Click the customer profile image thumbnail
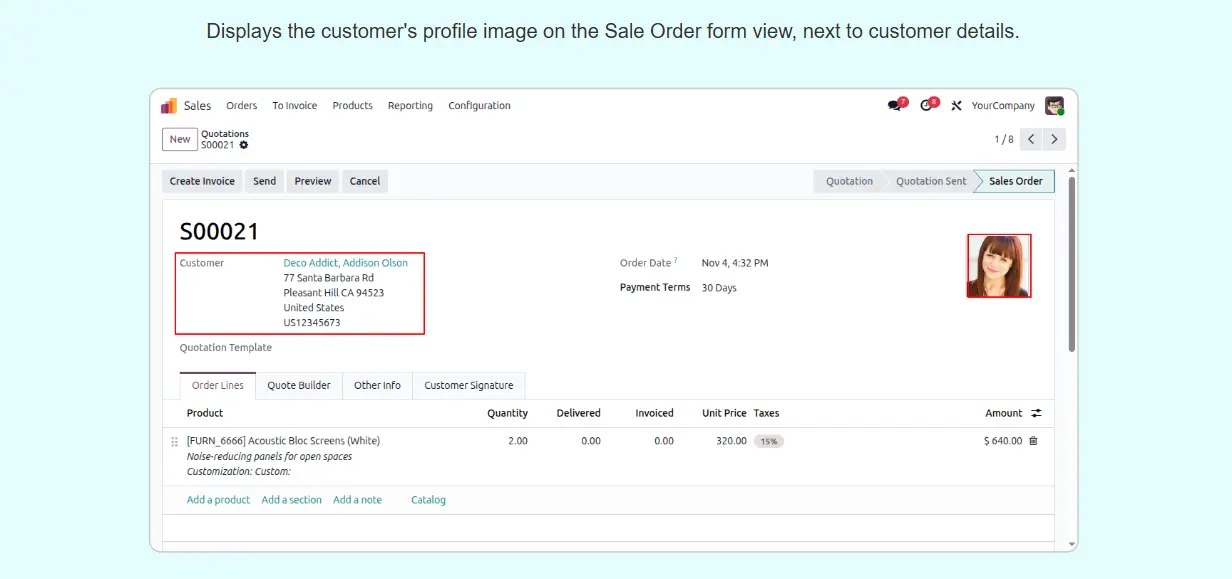 (998, 266)
